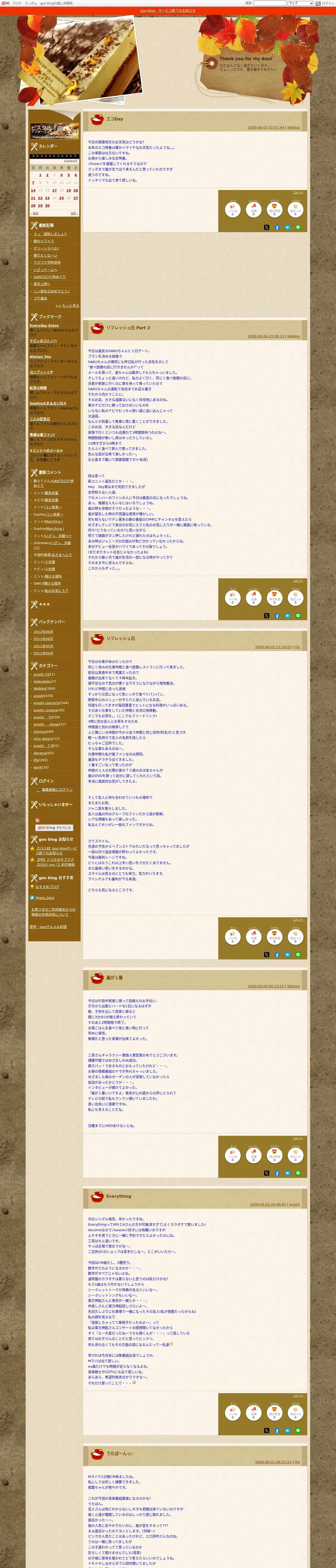Share エコDay post on X
The image size is (336, 1568).
click(266, 227)
